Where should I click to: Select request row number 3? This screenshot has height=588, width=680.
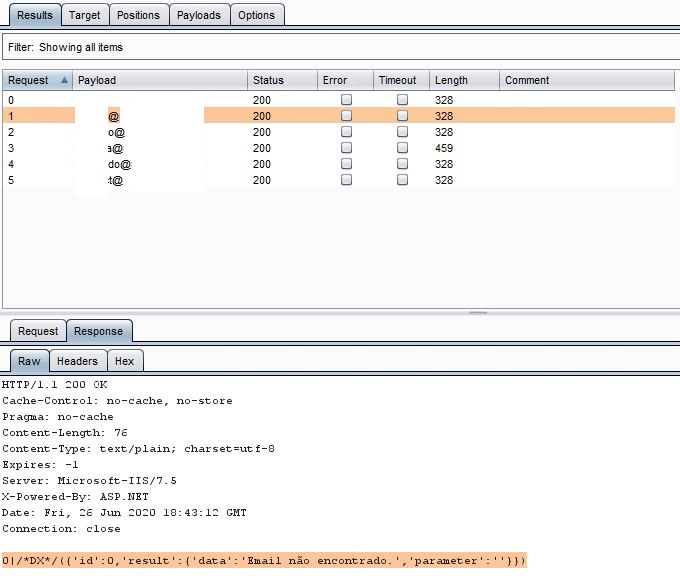coord(339,148)
